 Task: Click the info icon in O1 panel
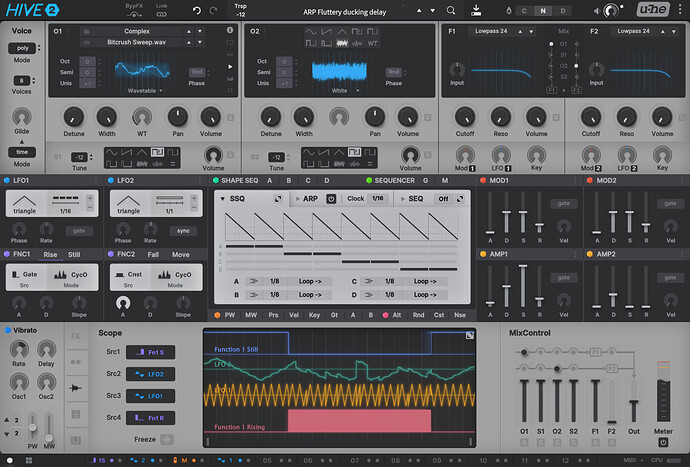[230, 30]
